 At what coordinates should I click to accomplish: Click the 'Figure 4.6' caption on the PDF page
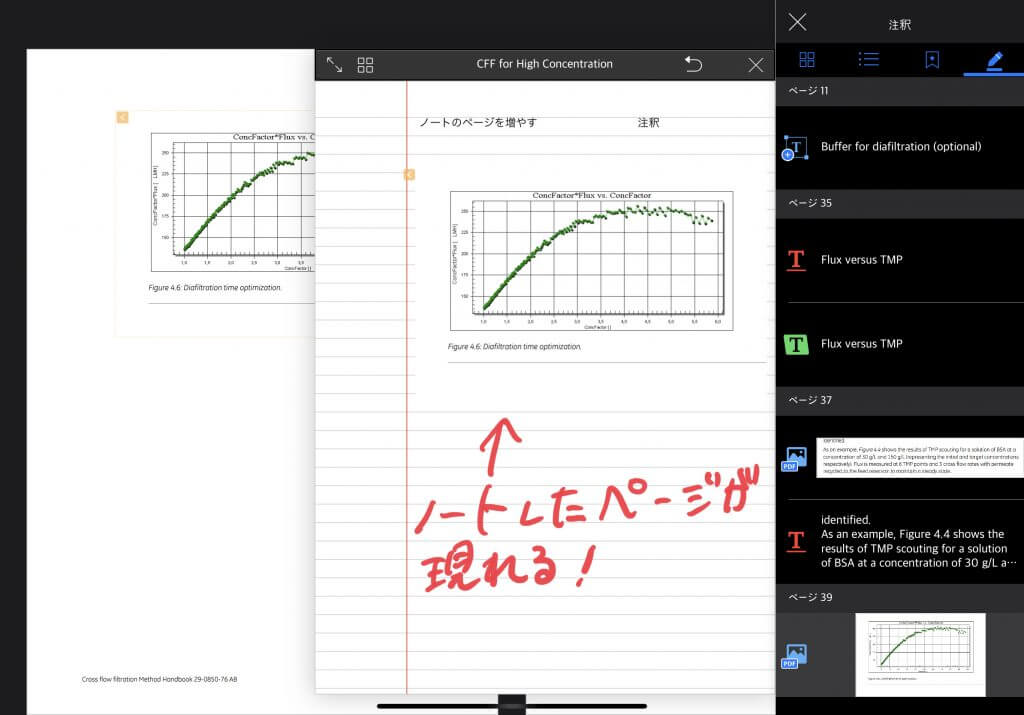214,288
